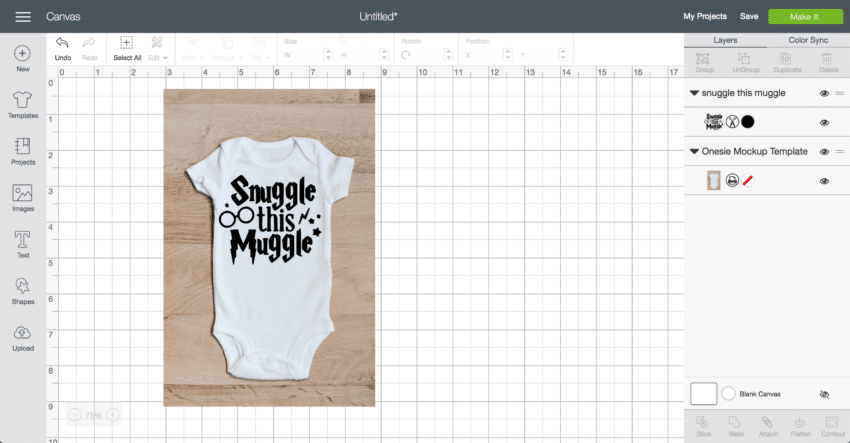Open the Projects panel
The height and width of the screenshot is (443, 850).
point(23,151)
